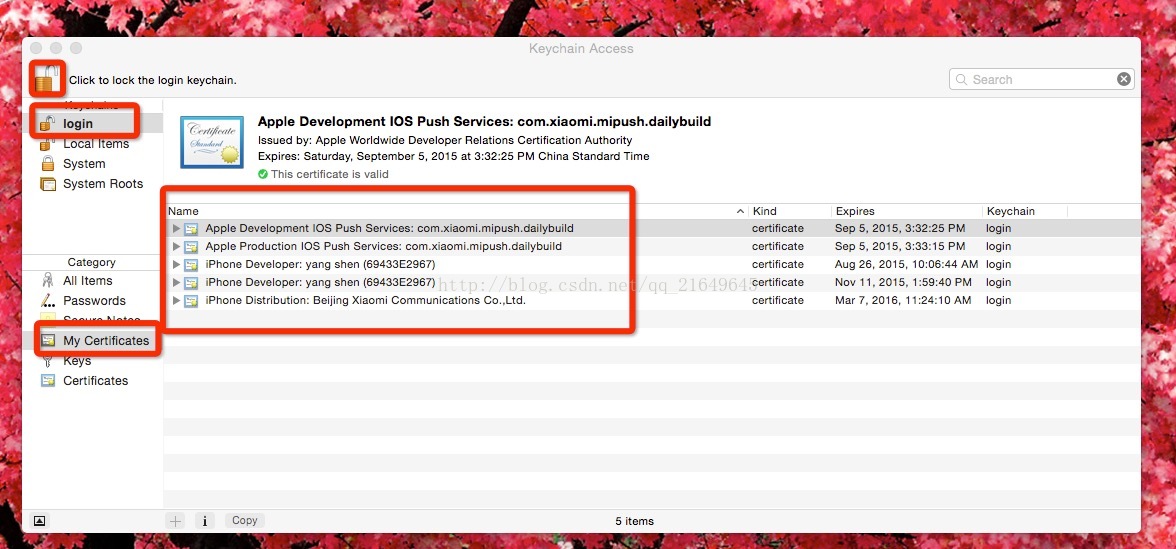This screenshot has height=549, width=1176.
Task: Click certificate icon of iPhone Distribution row
Action: [191, 300]
